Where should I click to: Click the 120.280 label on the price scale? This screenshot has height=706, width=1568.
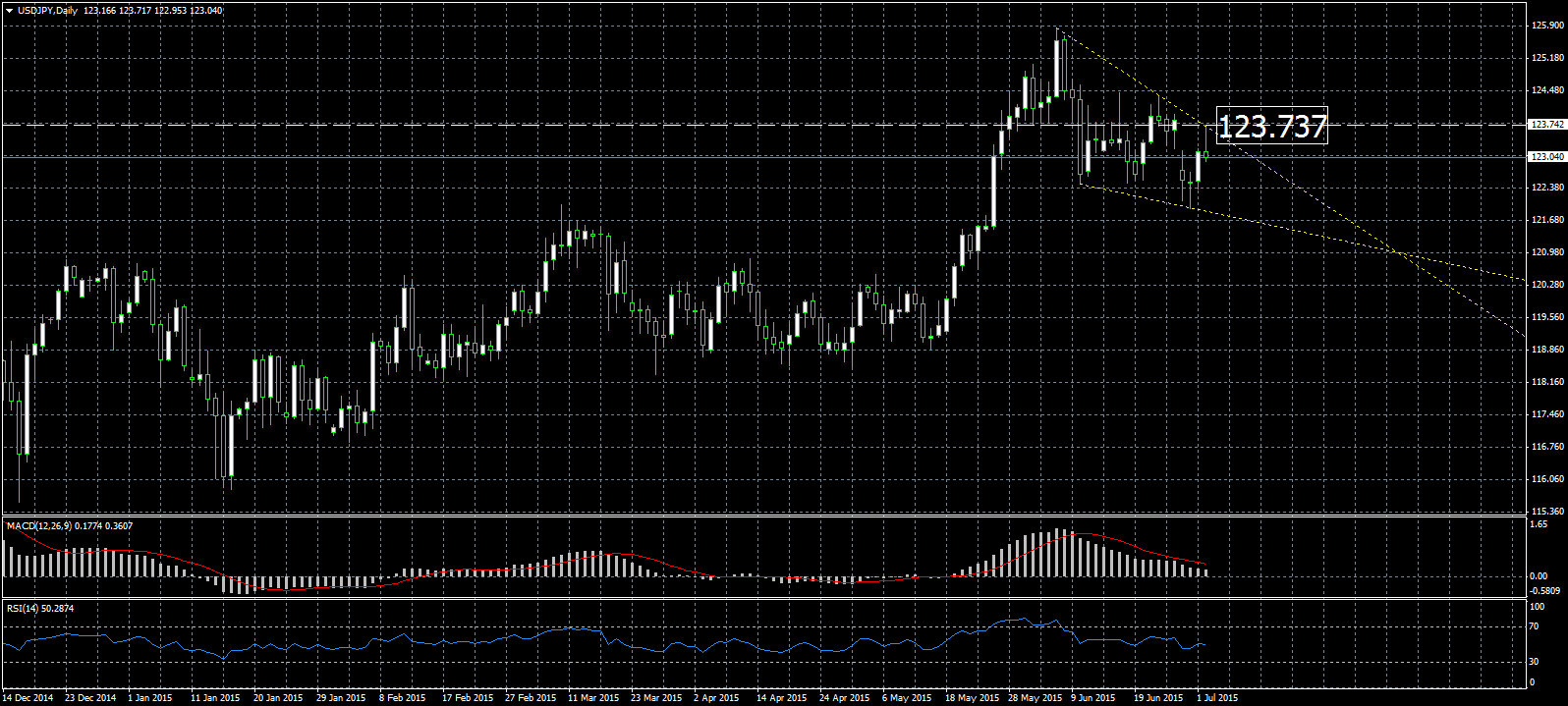click(1546, 285)
